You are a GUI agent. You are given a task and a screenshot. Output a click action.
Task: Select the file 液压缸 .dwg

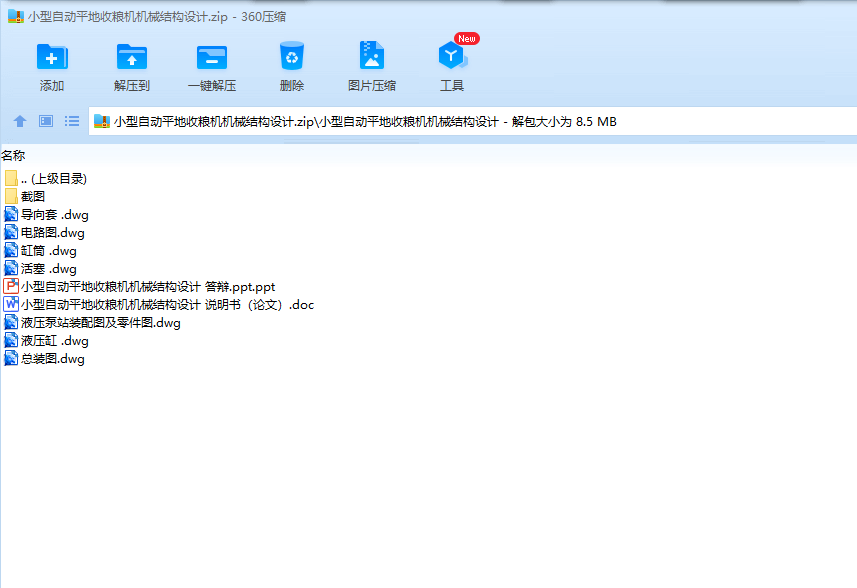[x=46, y=341]
